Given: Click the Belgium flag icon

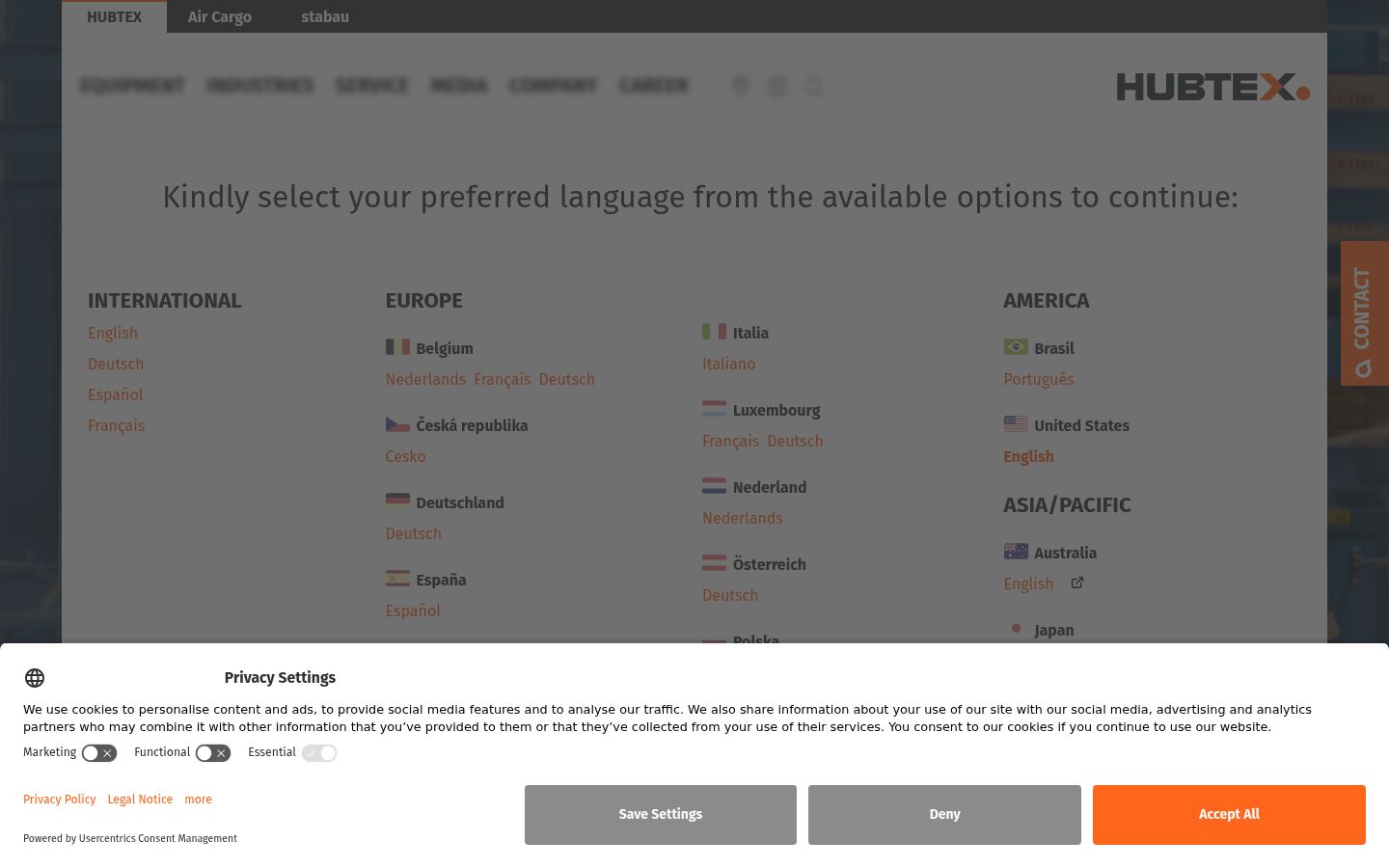Looking at the screenshot, I should point(397,346).
